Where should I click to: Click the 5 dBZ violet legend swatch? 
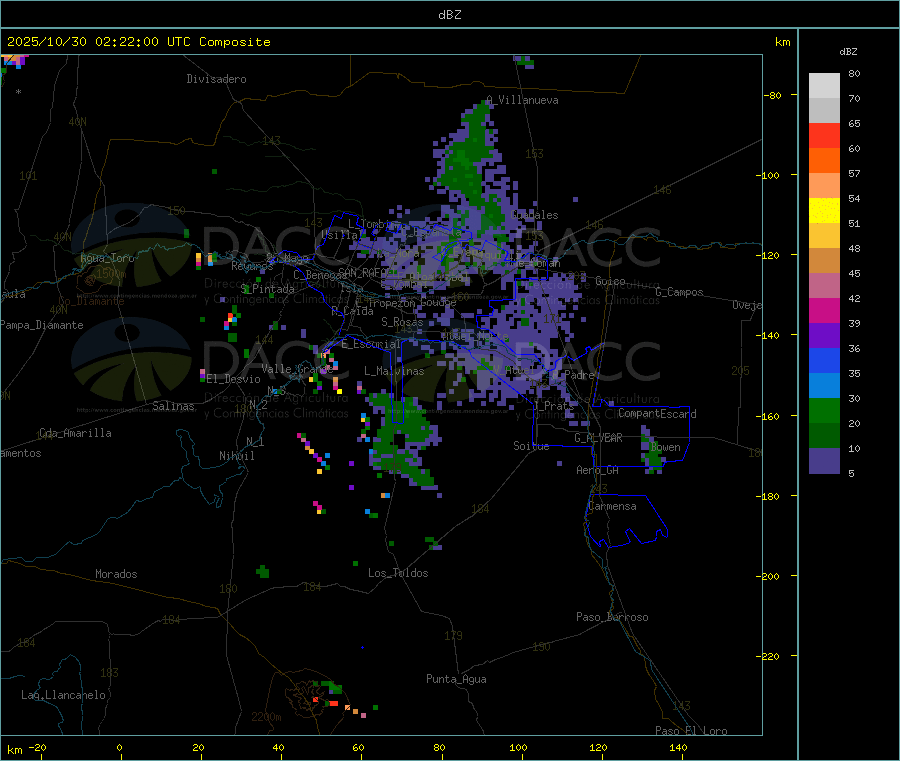coord(824,461)
